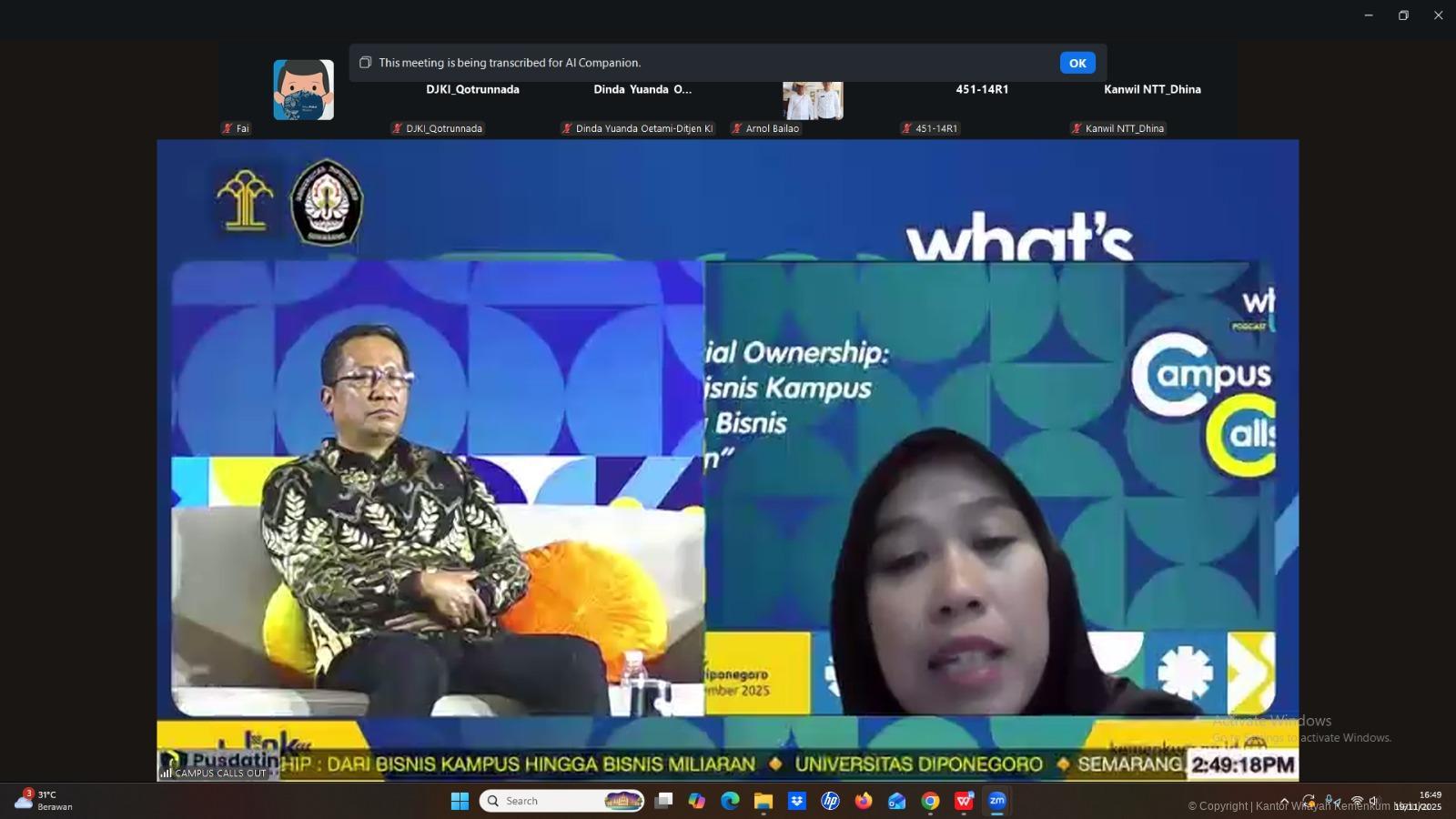Expand the hidden system tray icons

click(x=1284, y=802)
